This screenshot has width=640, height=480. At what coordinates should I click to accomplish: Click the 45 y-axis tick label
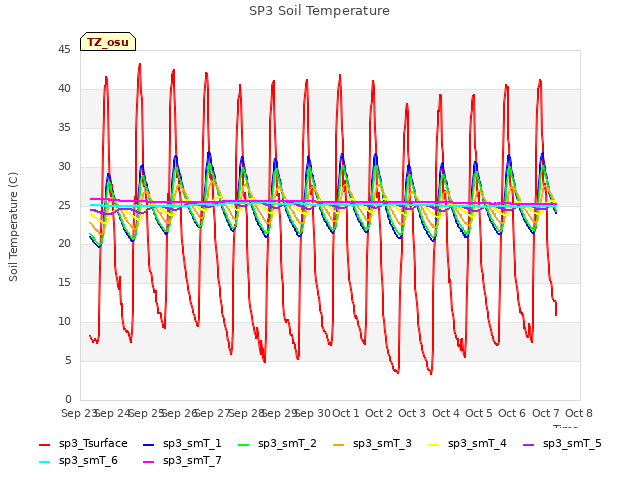pos(64,50)
